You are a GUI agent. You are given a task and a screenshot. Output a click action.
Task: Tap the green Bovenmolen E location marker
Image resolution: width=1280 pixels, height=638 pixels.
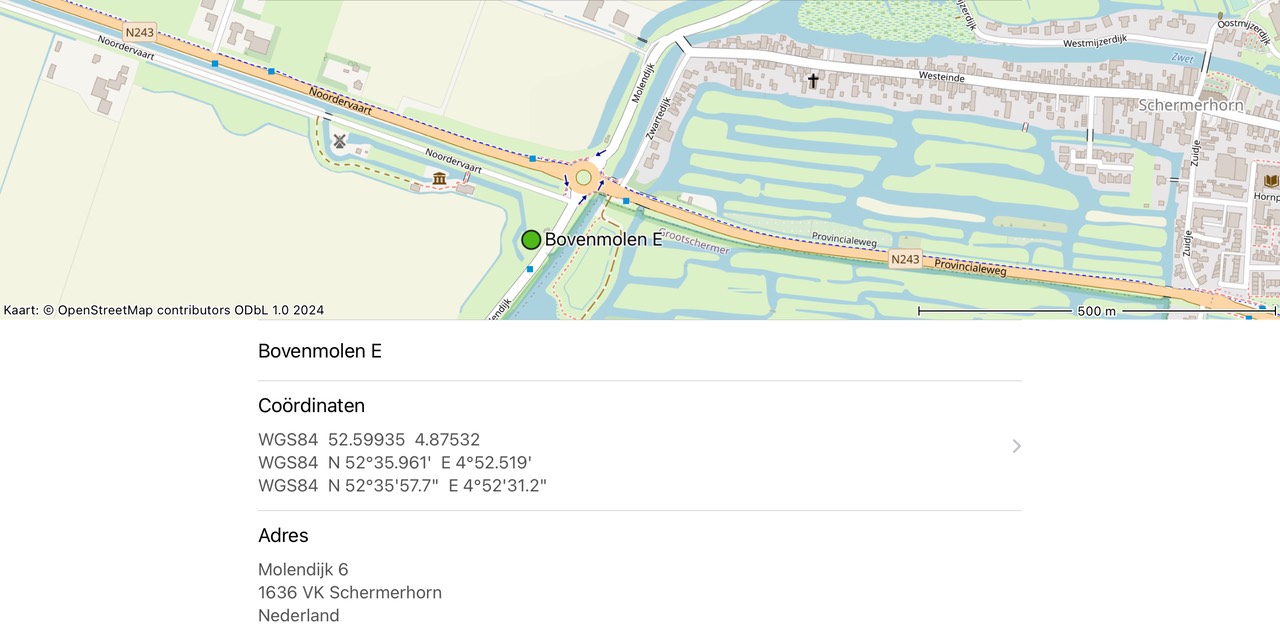tap(531, 240)
